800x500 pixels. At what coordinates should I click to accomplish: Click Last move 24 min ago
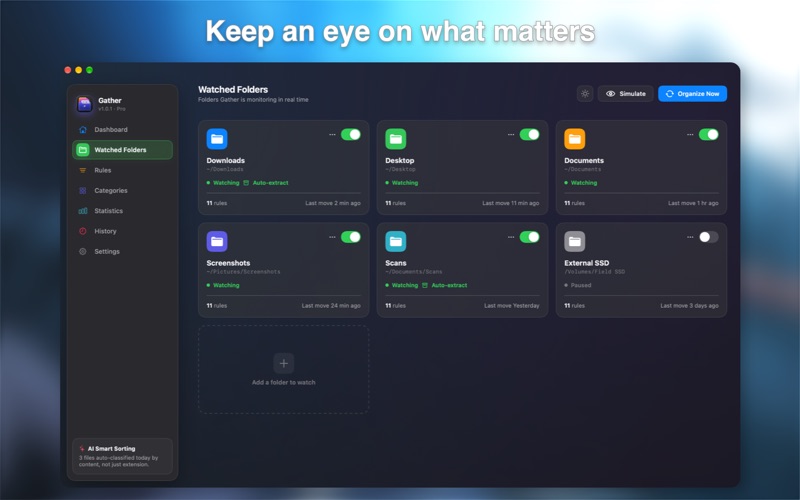(331, 306)
